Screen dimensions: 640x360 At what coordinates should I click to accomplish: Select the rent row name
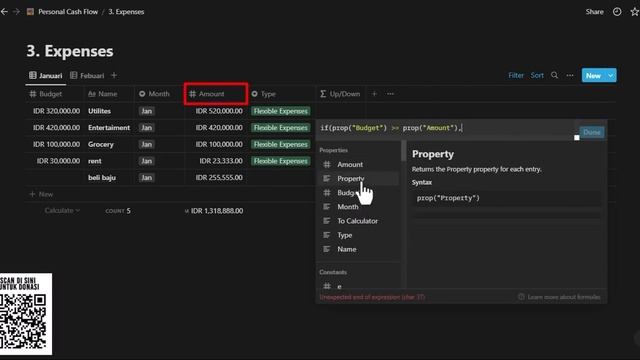[94, 161]
